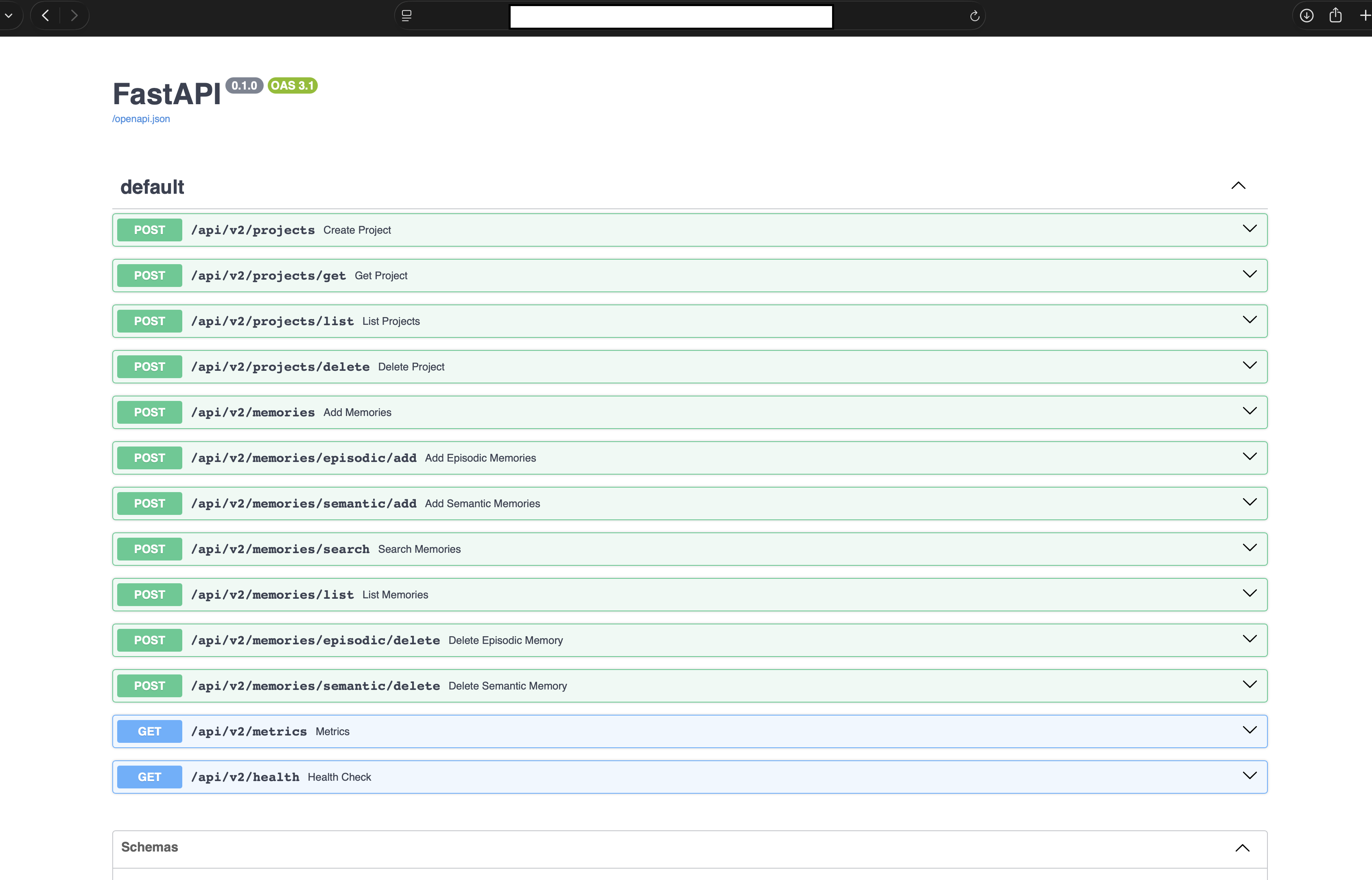Open the tab overview chevron
The height and width of the screenshot is (880, 1372).
(9, 15)
